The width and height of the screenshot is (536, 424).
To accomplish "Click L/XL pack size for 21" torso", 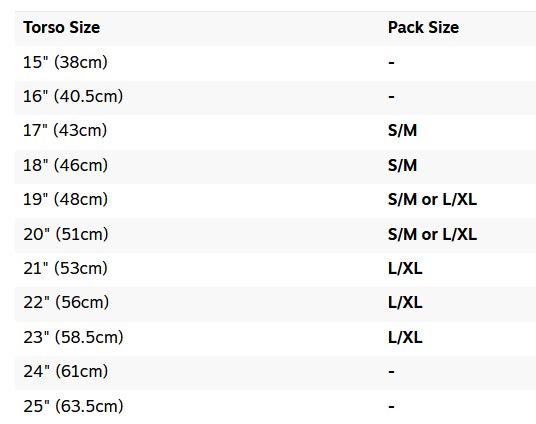I will coord(405,268).
